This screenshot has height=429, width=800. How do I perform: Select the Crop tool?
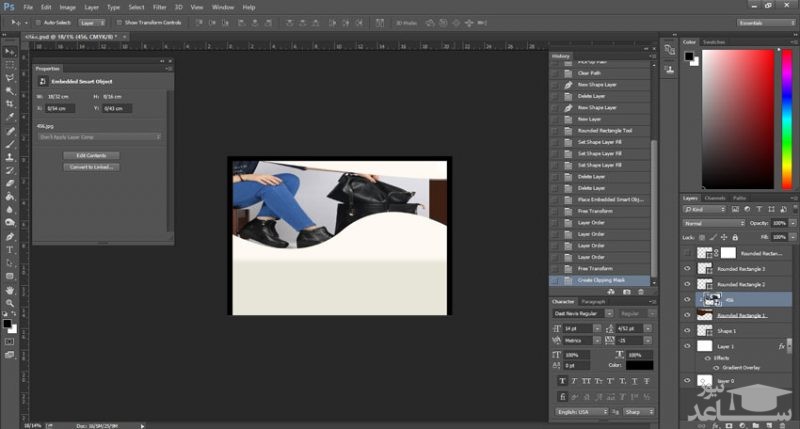coord(10,103)
